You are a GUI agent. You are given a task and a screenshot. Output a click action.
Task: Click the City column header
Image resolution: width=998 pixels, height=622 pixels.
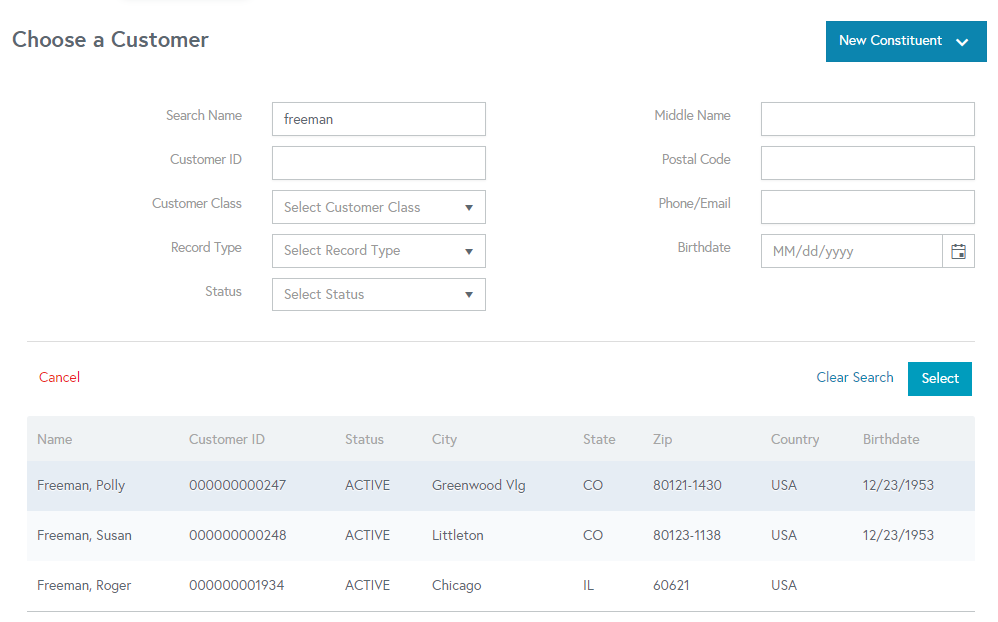[444, 439]
